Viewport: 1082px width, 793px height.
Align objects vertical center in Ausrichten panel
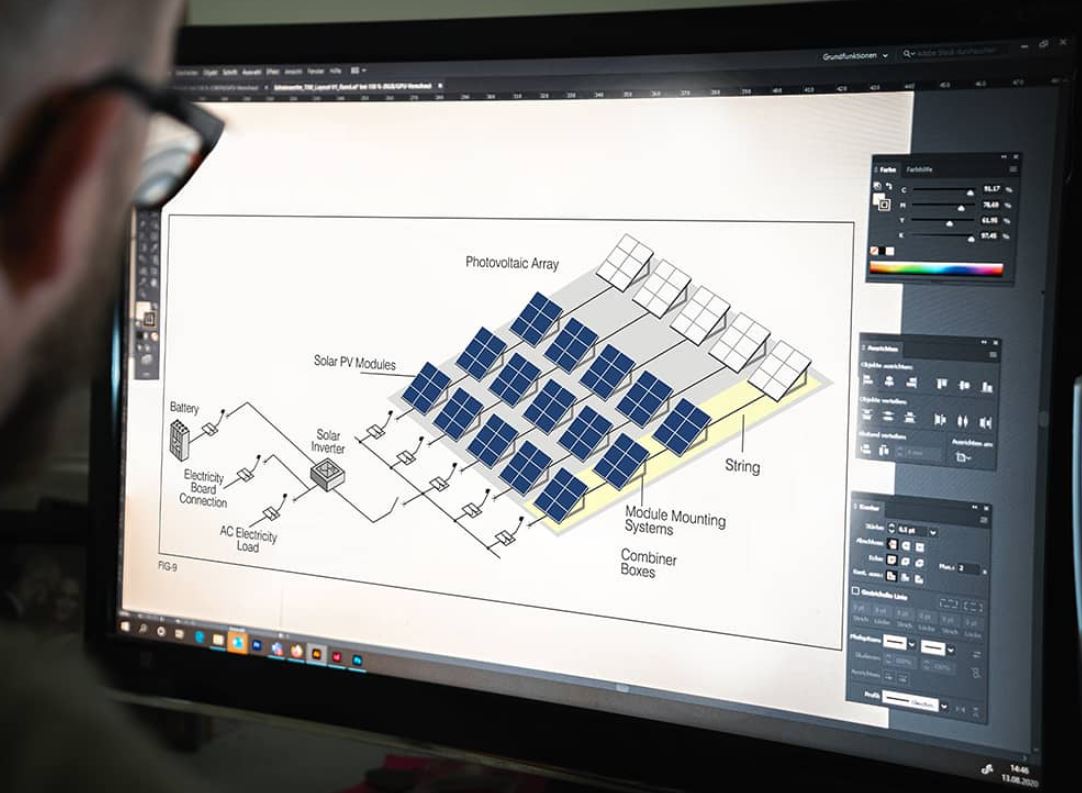964,386
